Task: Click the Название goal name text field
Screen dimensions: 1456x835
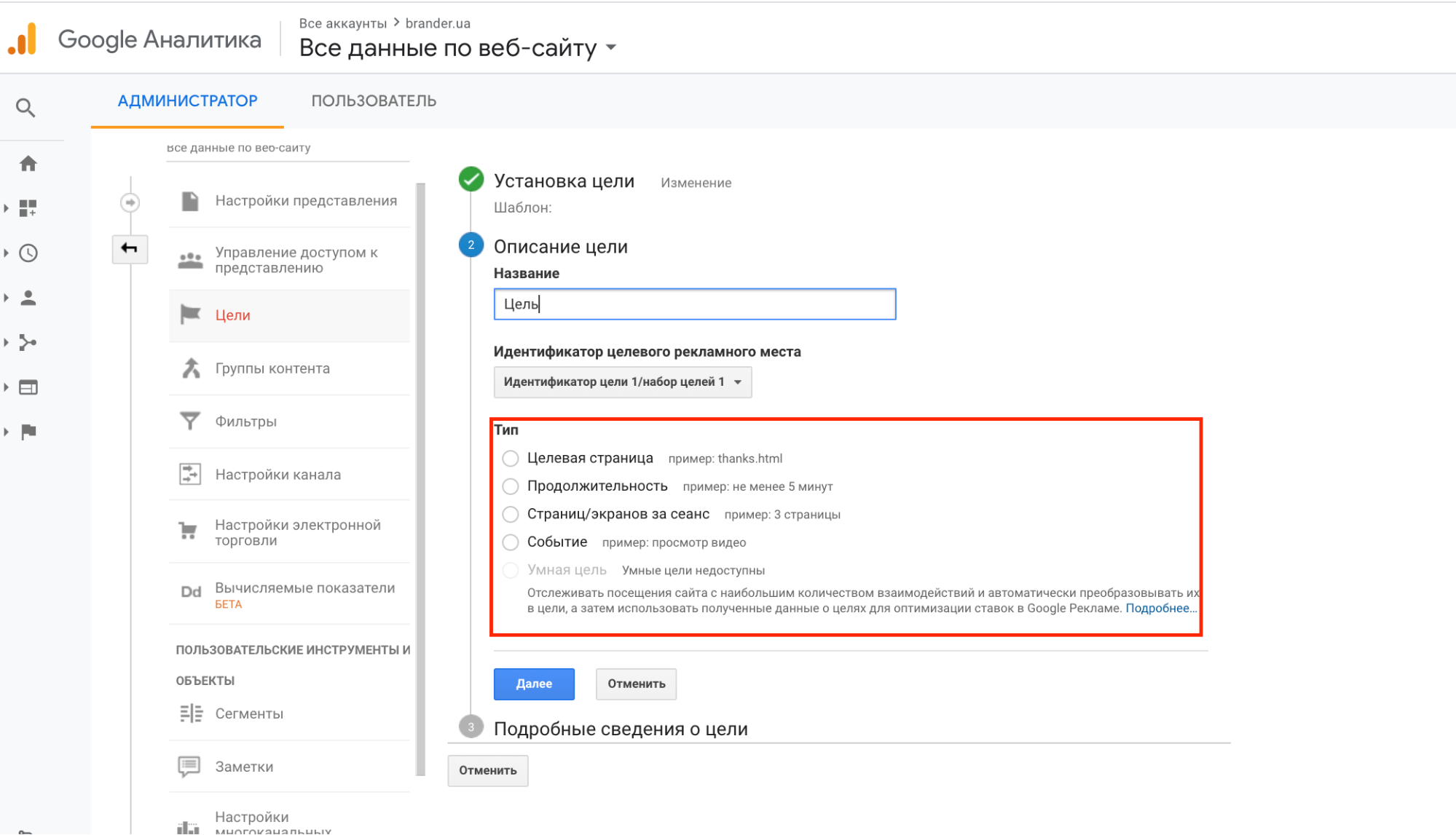Action: click(694, 304)
